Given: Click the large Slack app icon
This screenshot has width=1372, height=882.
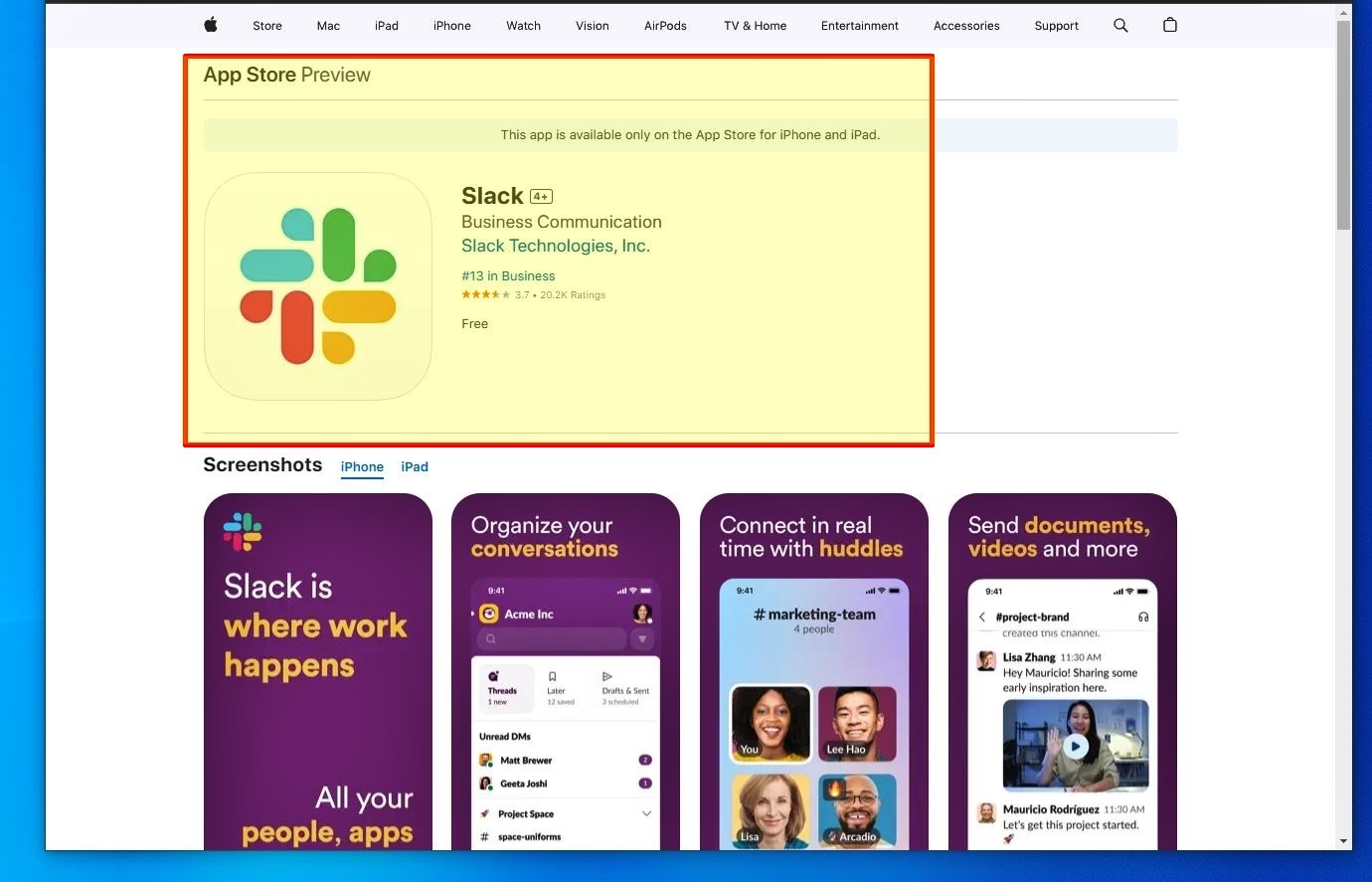Looking at the screenshot, I should coord(318,286).
